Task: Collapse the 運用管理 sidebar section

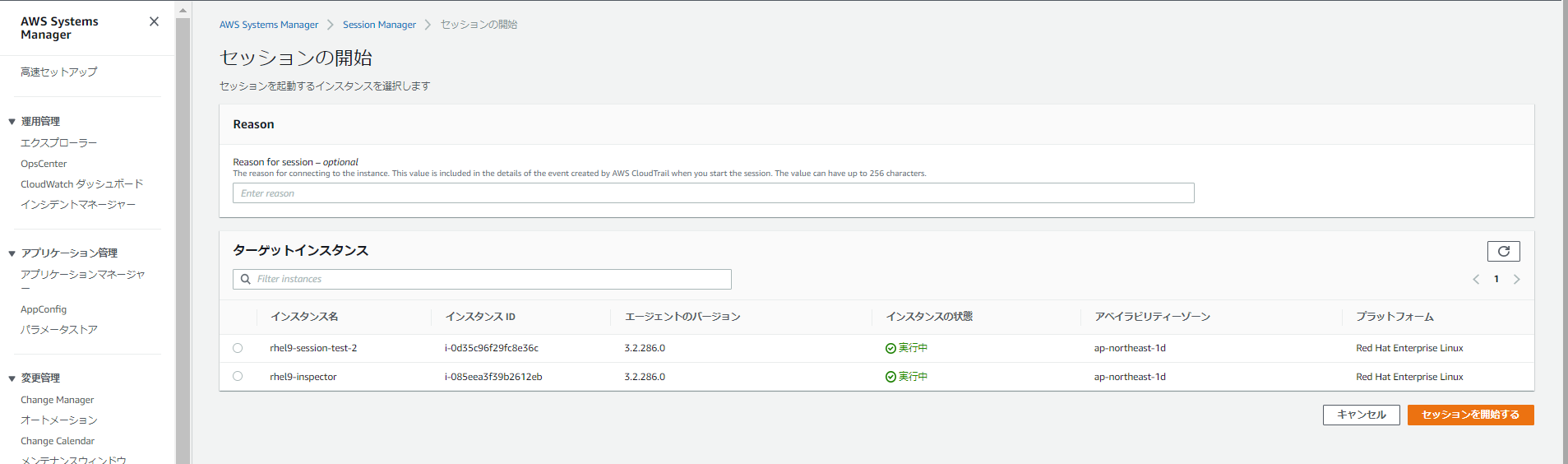Action: coord(12,122)
